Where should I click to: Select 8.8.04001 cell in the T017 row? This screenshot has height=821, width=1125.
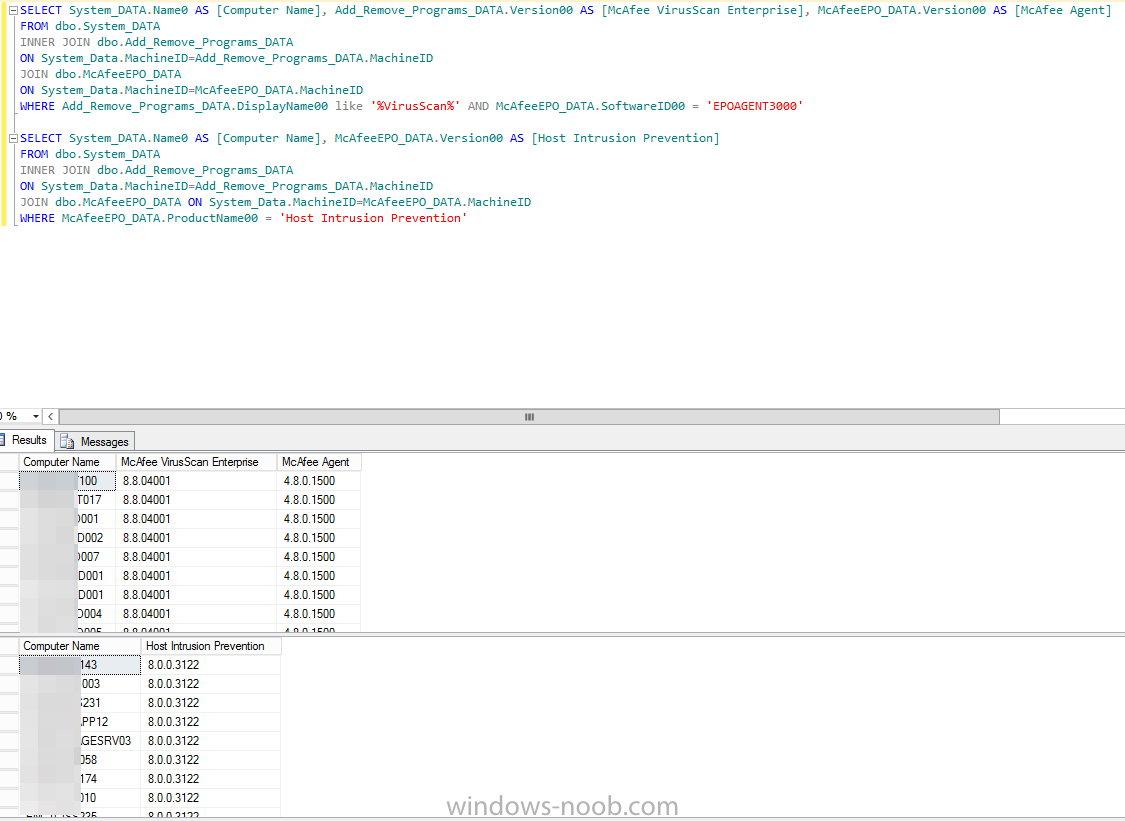point(196,499)
